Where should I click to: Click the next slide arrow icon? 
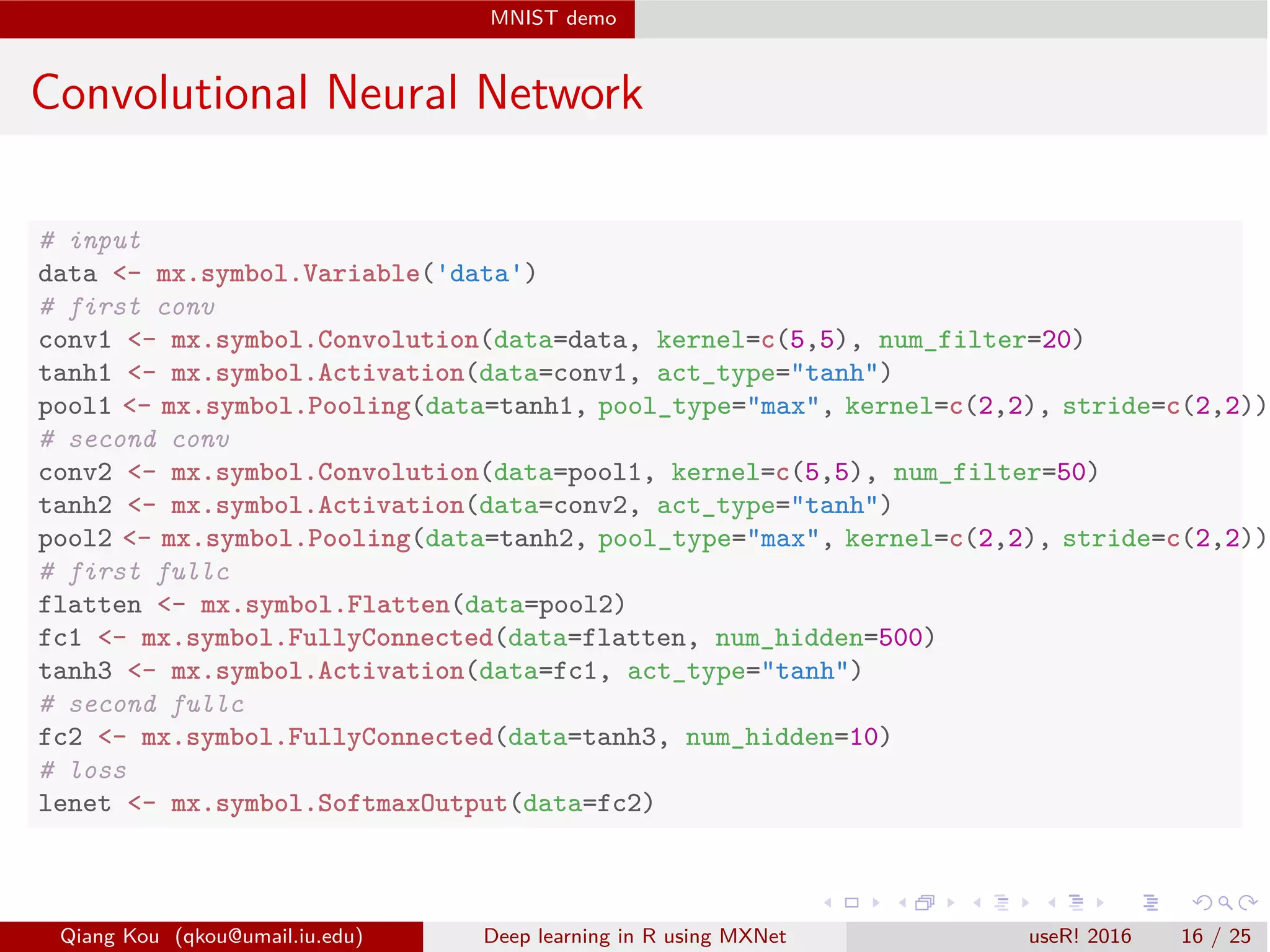click(876, 903)
